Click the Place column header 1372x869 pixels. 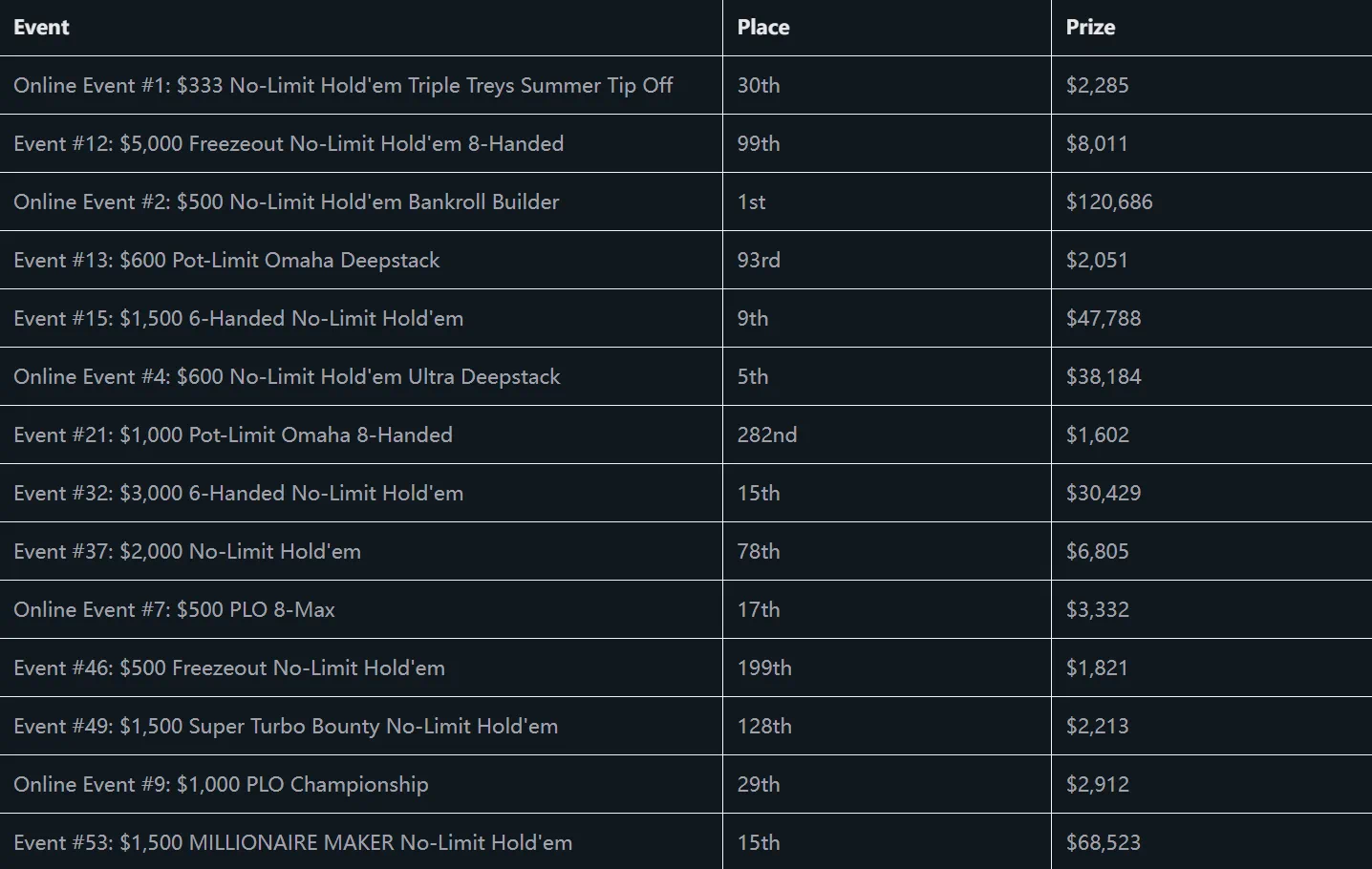coord(763,28)
